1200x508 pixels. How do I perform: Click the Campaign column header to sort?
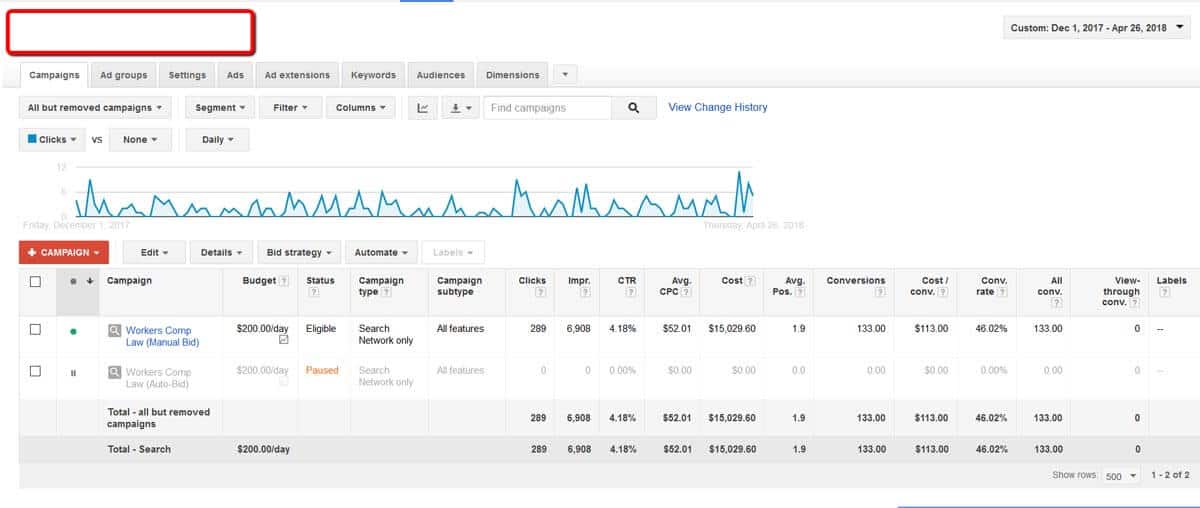(129, 281)
